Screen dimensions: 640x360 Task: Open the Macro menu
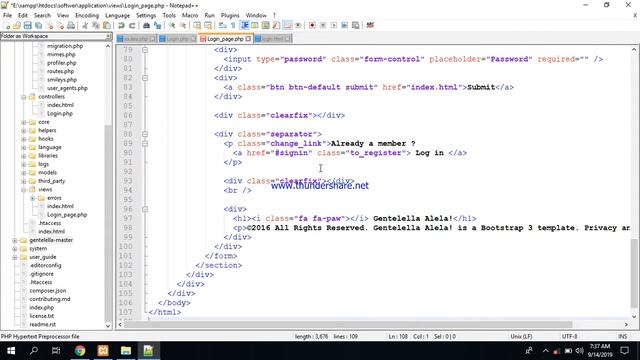190,15
